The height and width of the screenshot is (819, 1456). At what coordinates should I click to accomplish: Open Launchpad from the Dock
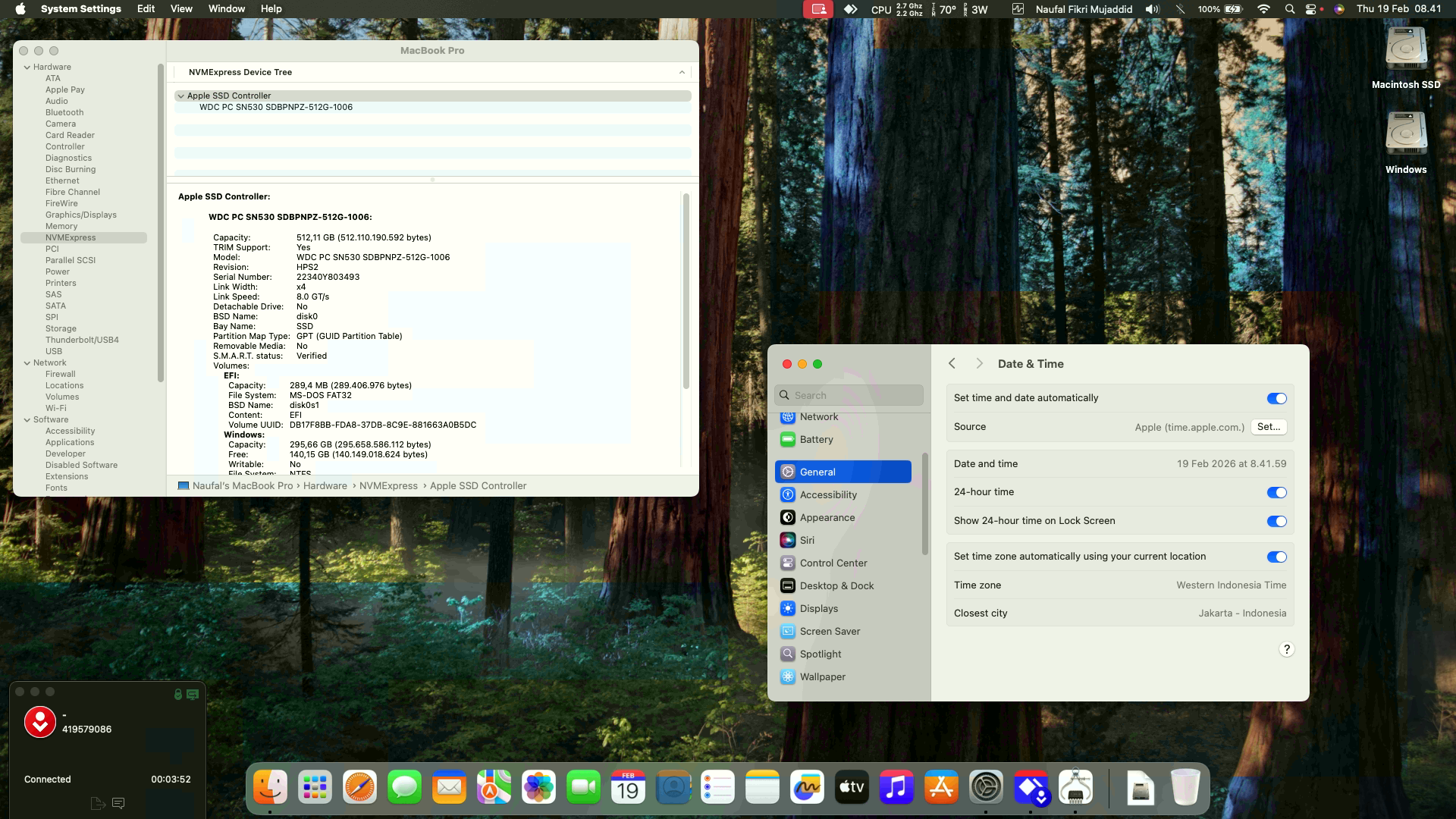tap(315, 788)
